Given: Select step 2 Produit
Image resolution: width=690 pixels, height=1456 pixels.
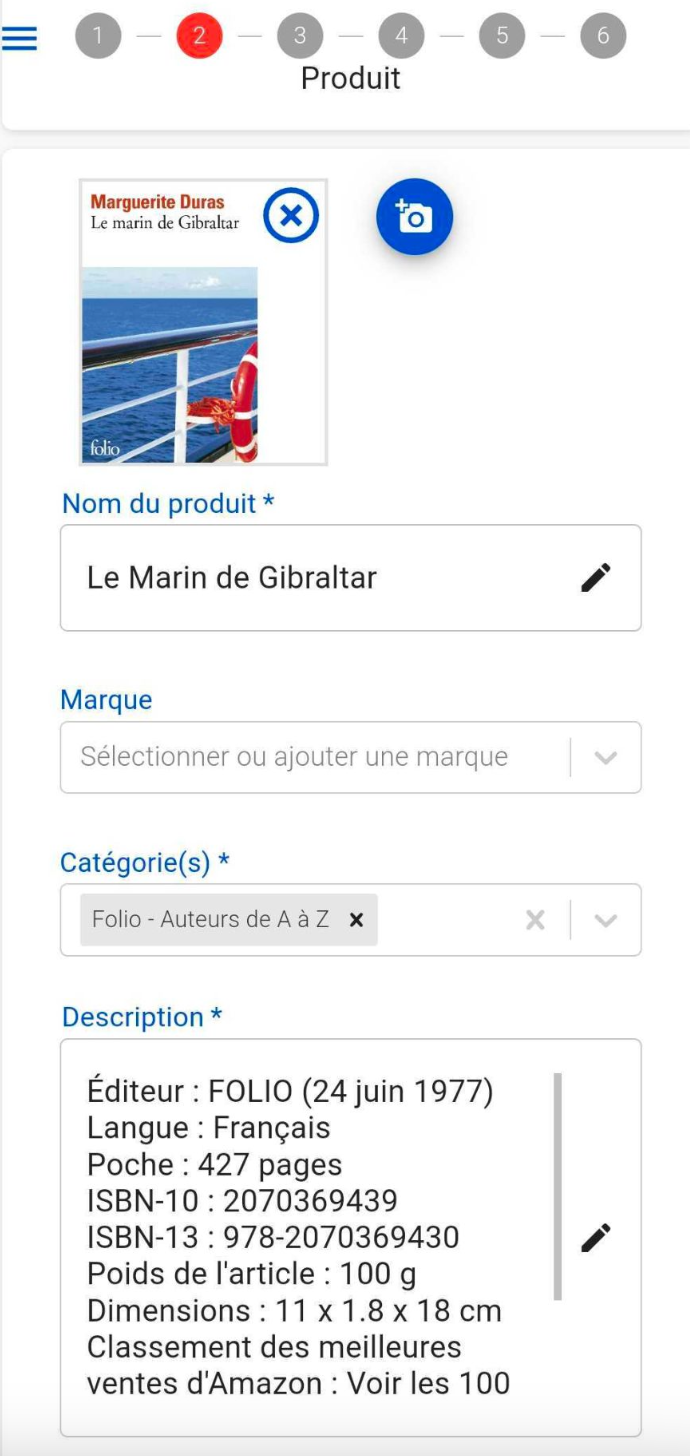Looking at the screenshot, I should (x=199, y=36).
